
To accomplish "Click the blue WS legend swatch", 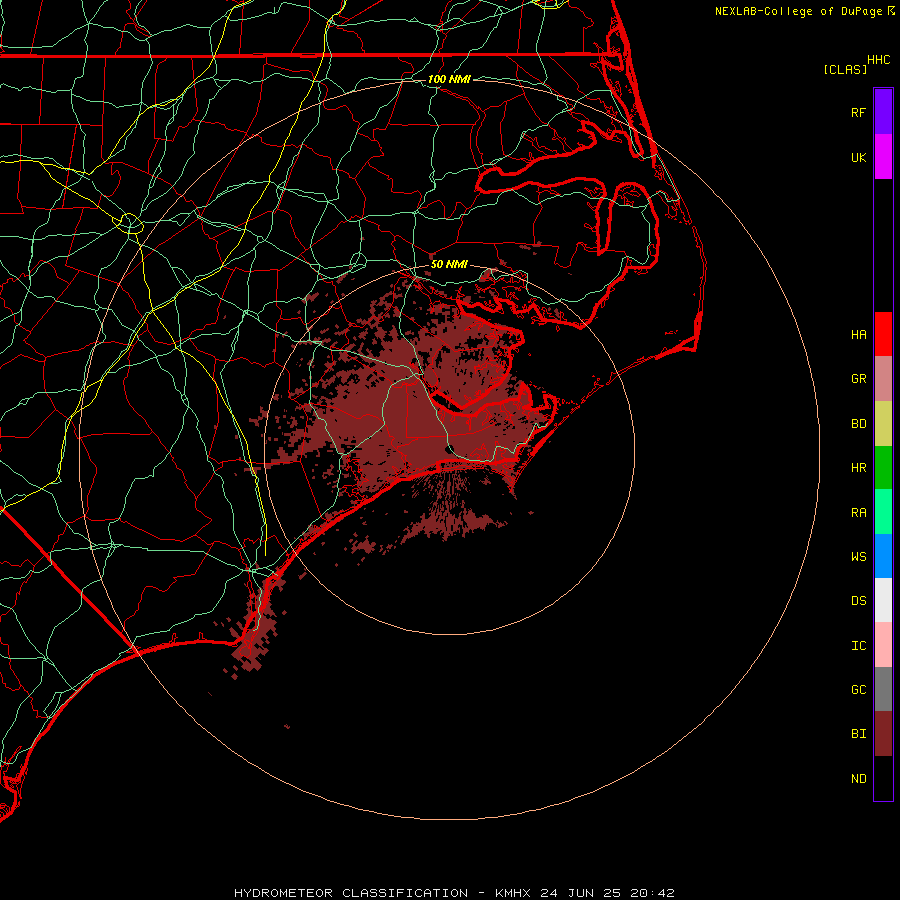I will (x=883, y=556).
